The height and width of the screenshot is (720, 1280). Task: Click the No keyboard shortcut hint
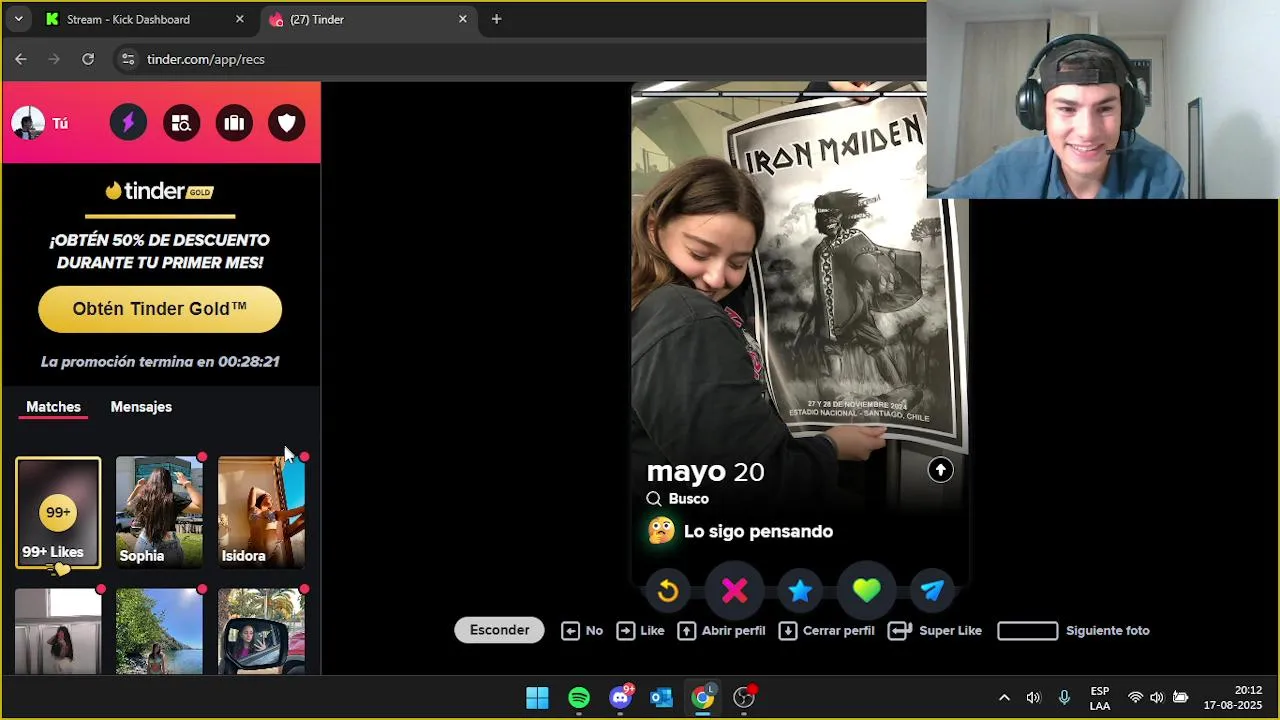[582, 631]
